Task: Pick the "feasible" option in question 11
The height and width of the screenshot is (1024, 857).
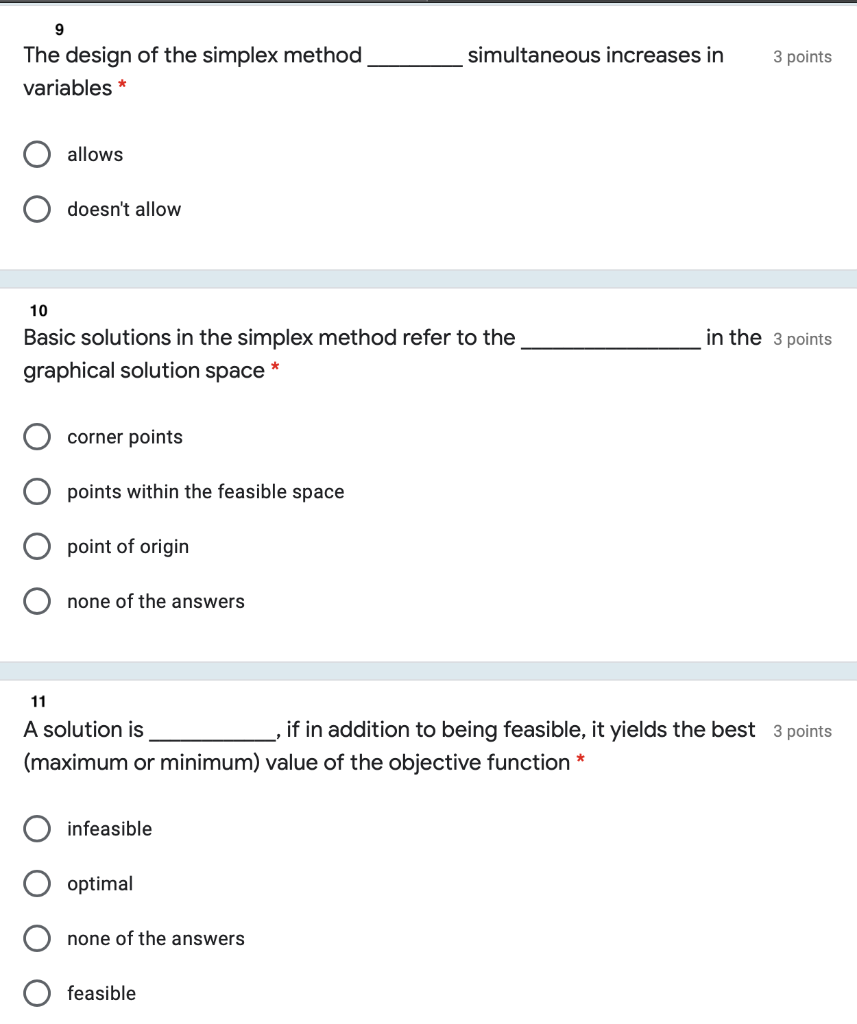Action: tap(36, 992)
